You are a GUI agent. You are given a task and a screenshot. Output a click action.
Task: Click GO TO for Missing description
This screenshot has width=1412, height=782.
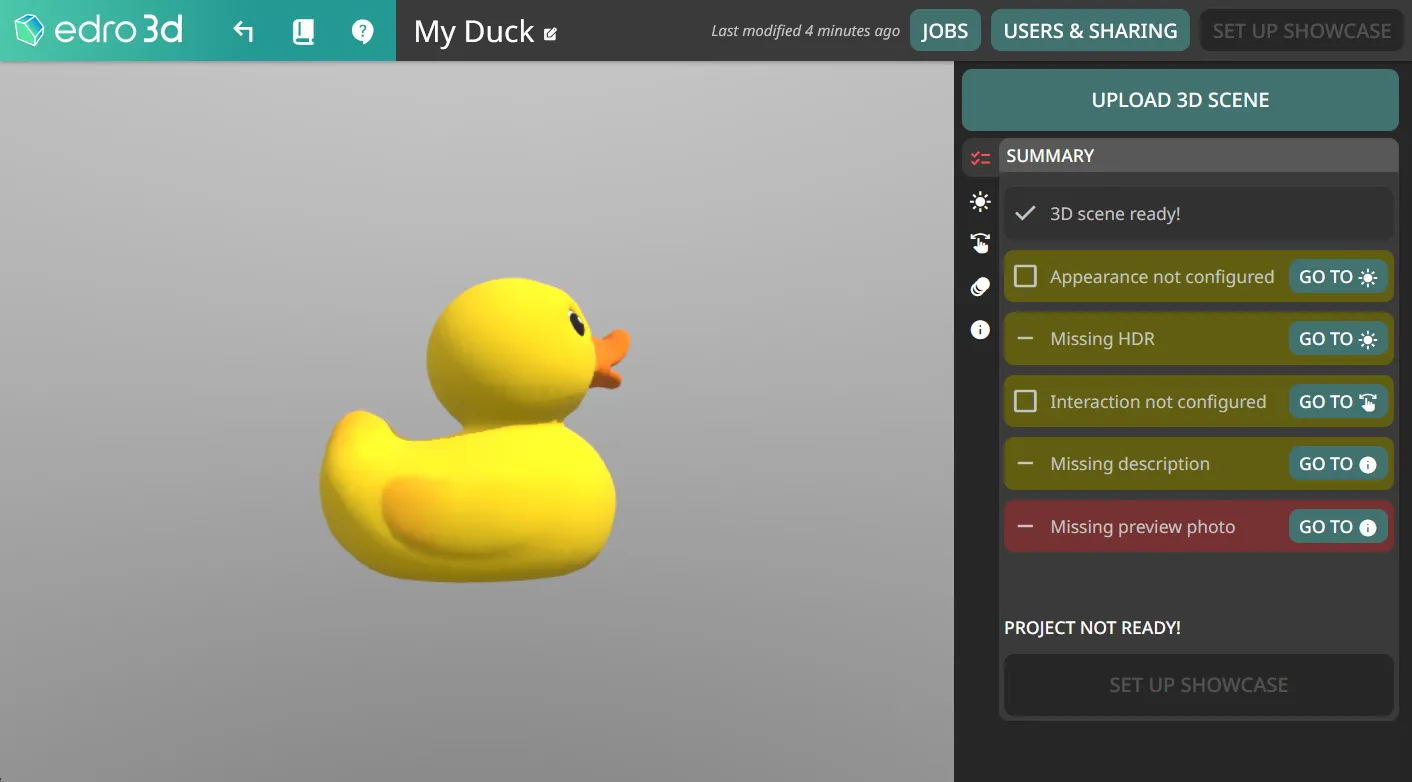pyautogui.click(x=1338, y=464)
